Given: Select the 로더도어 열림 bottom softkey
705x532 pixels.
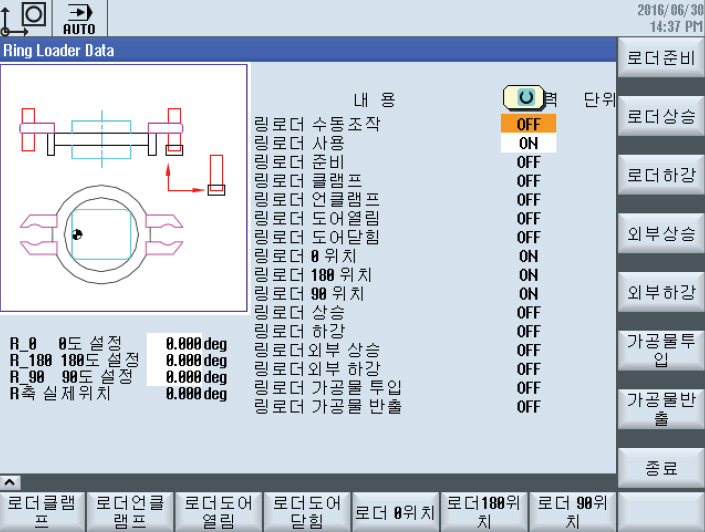Looking at the screenshot, I should coord(219,511).
